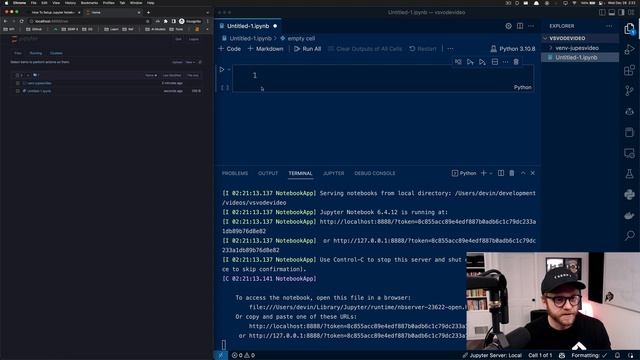Tick the checkbox next to the venv folder in Jupyter
Image resolution: width=640 pixels, height=360 pixels.
point(18,83)
